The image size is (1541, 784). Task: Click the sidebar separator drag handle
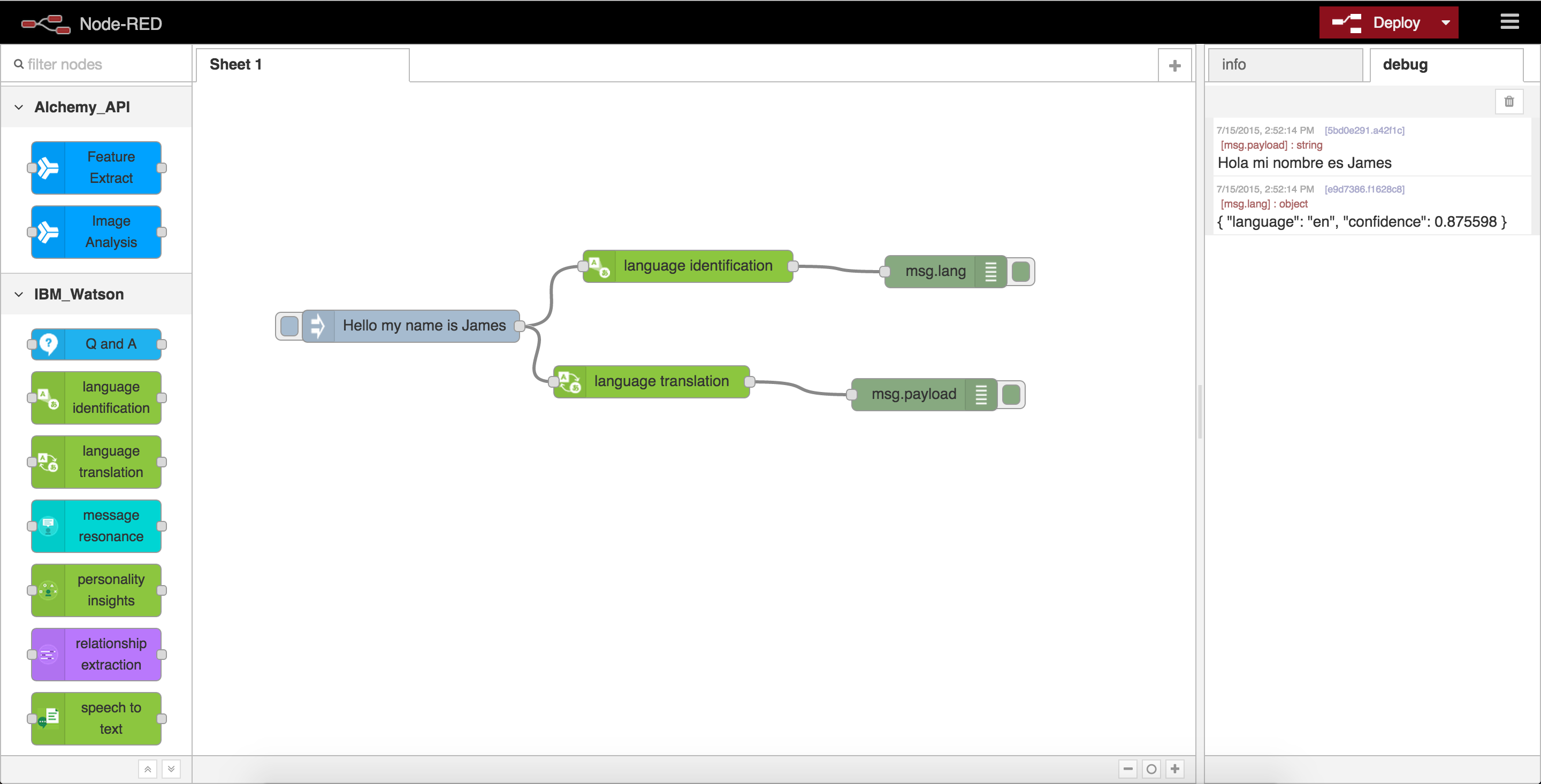1200,413
